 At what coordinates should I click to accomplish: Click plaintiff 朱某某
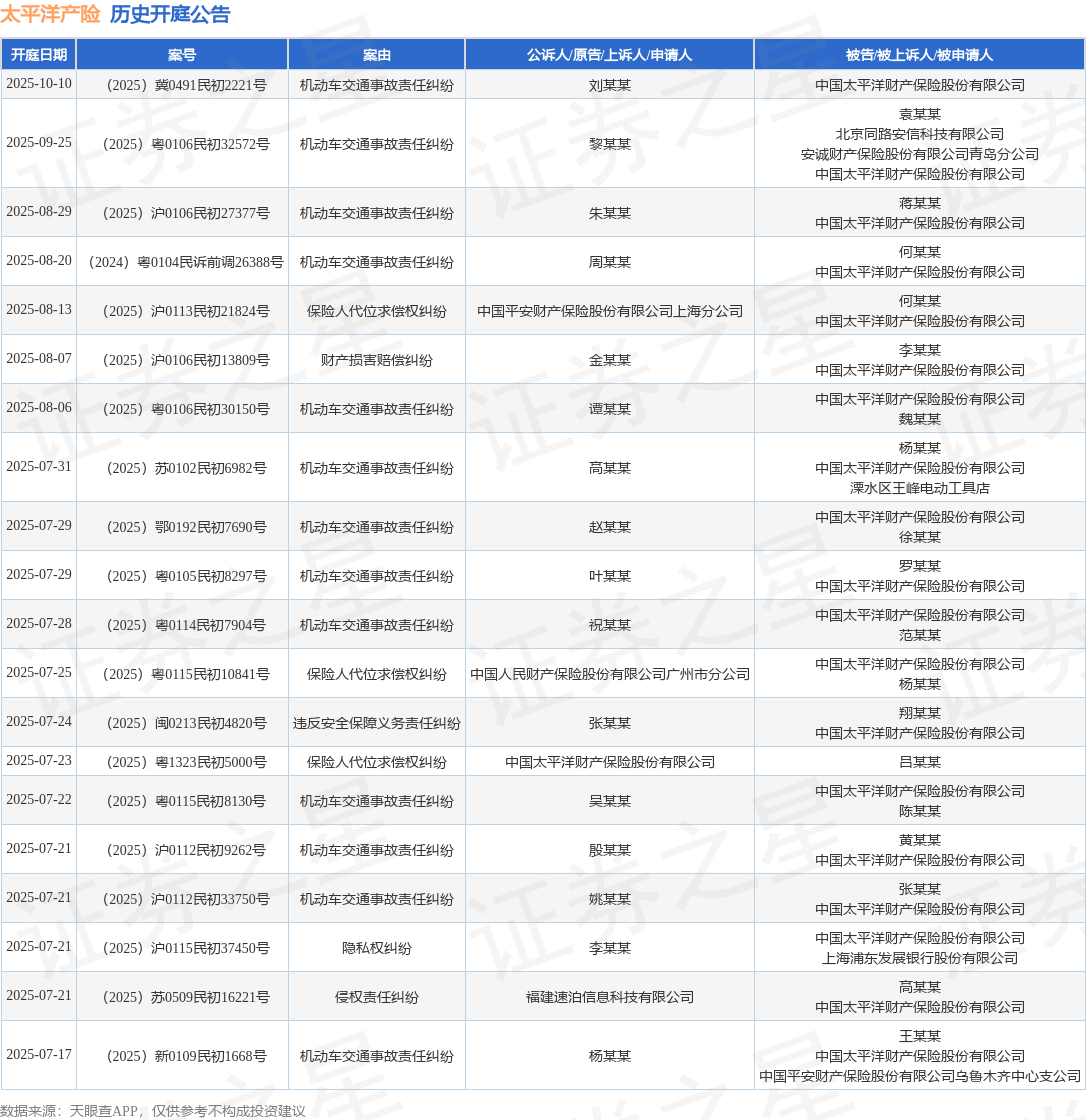click(609, 214)
